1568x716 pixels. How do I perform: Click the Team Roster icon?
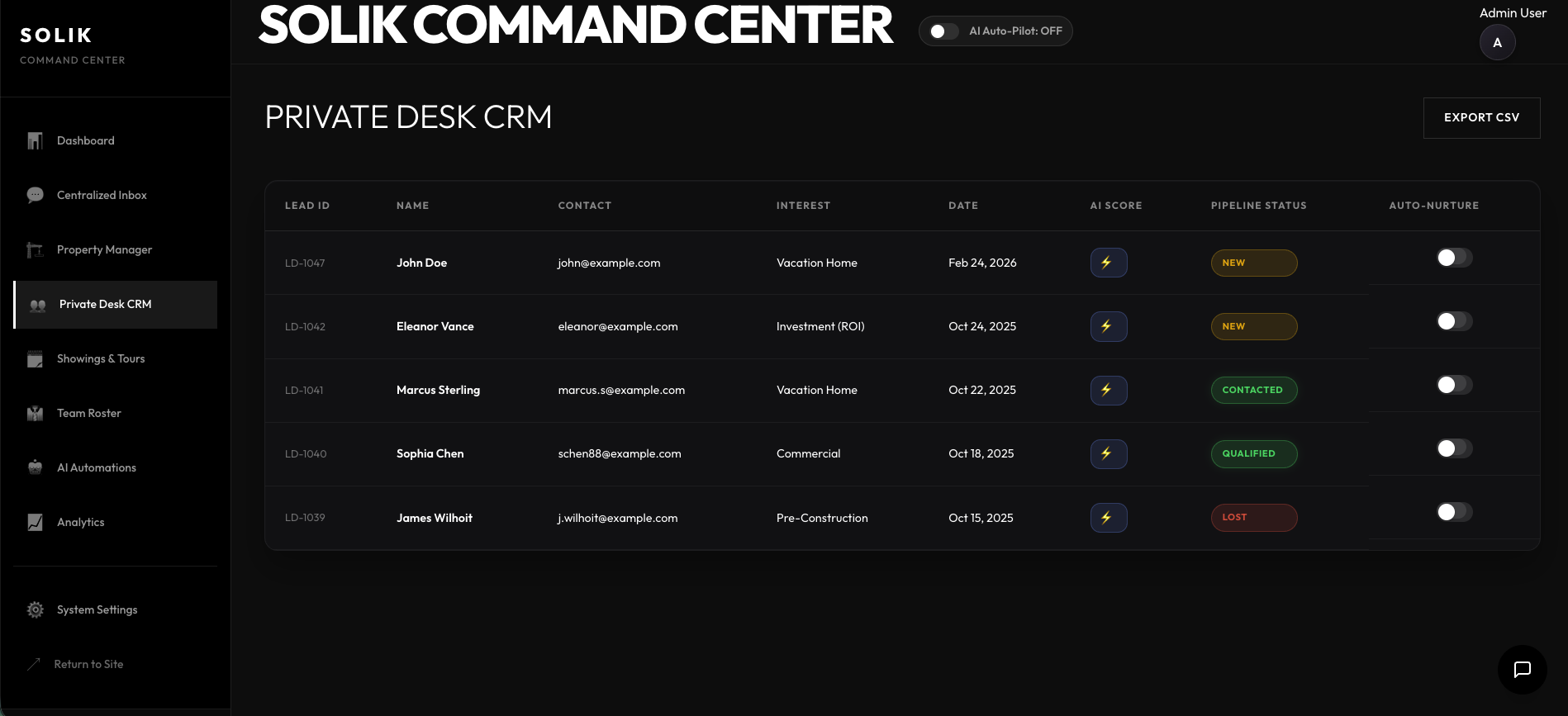click(x=35, y=414)
